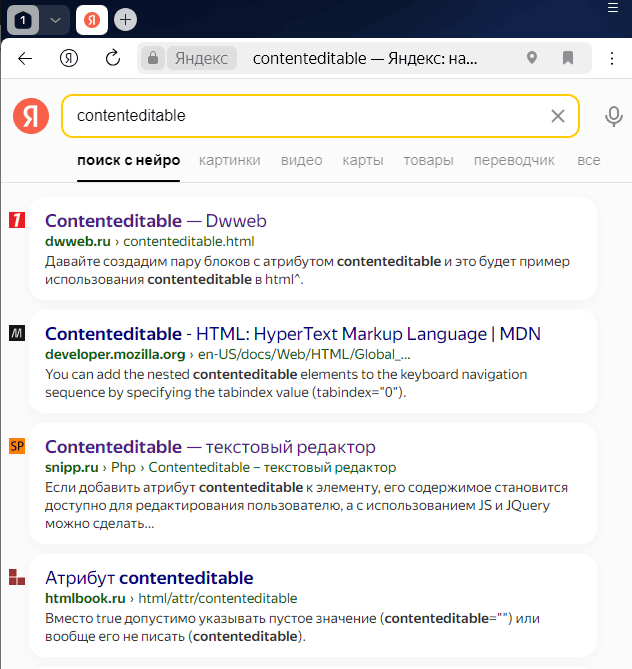Expand the tab groups chevron dropdown

pos(55,20)
